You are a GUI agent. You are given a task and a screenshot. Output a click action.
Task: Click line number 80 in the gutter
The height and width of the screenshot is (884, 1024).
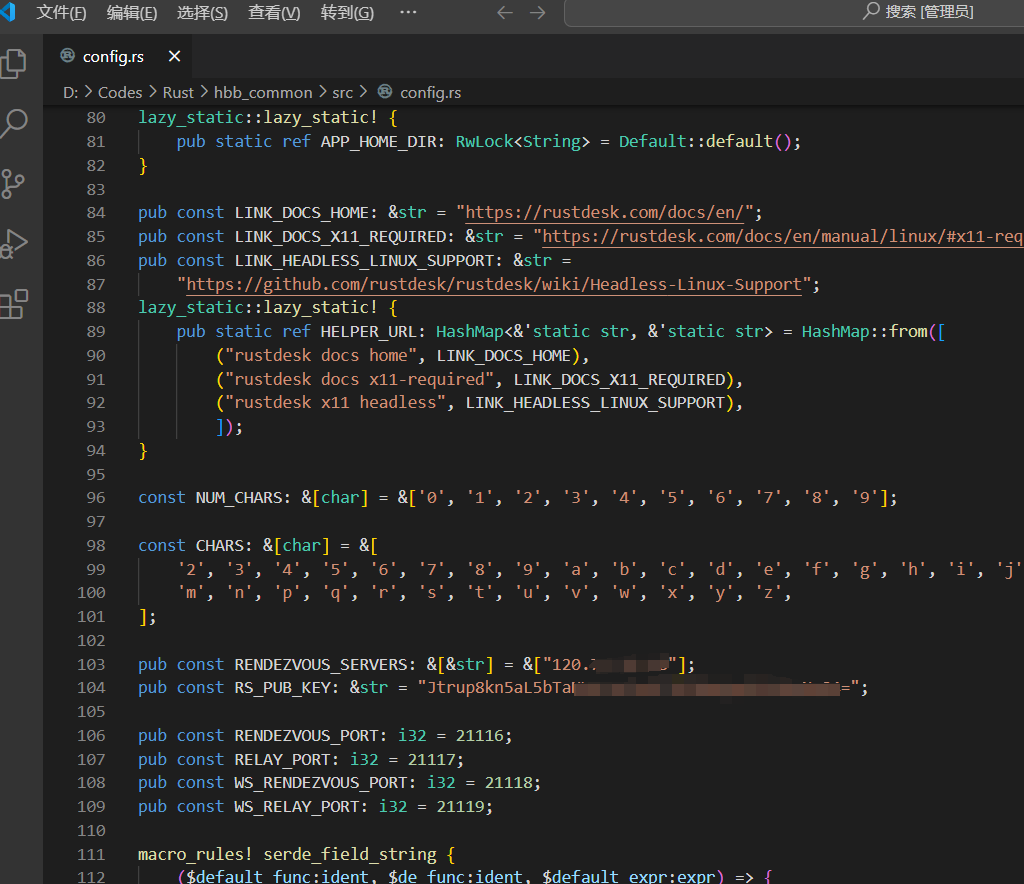(x=96, y=118)
